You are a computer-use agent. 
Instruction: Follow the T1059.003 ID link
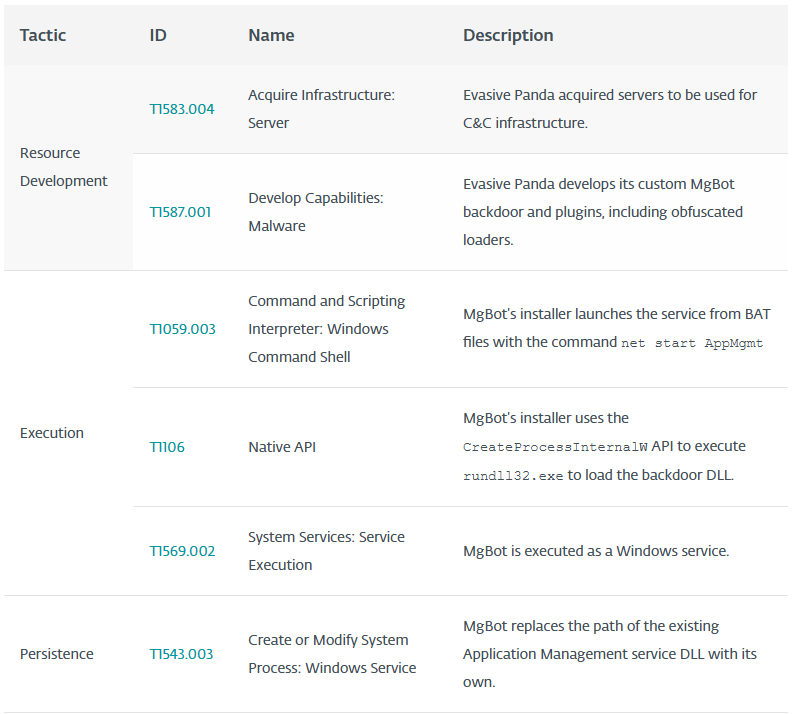pyautogui.click(x=182, y=329)
